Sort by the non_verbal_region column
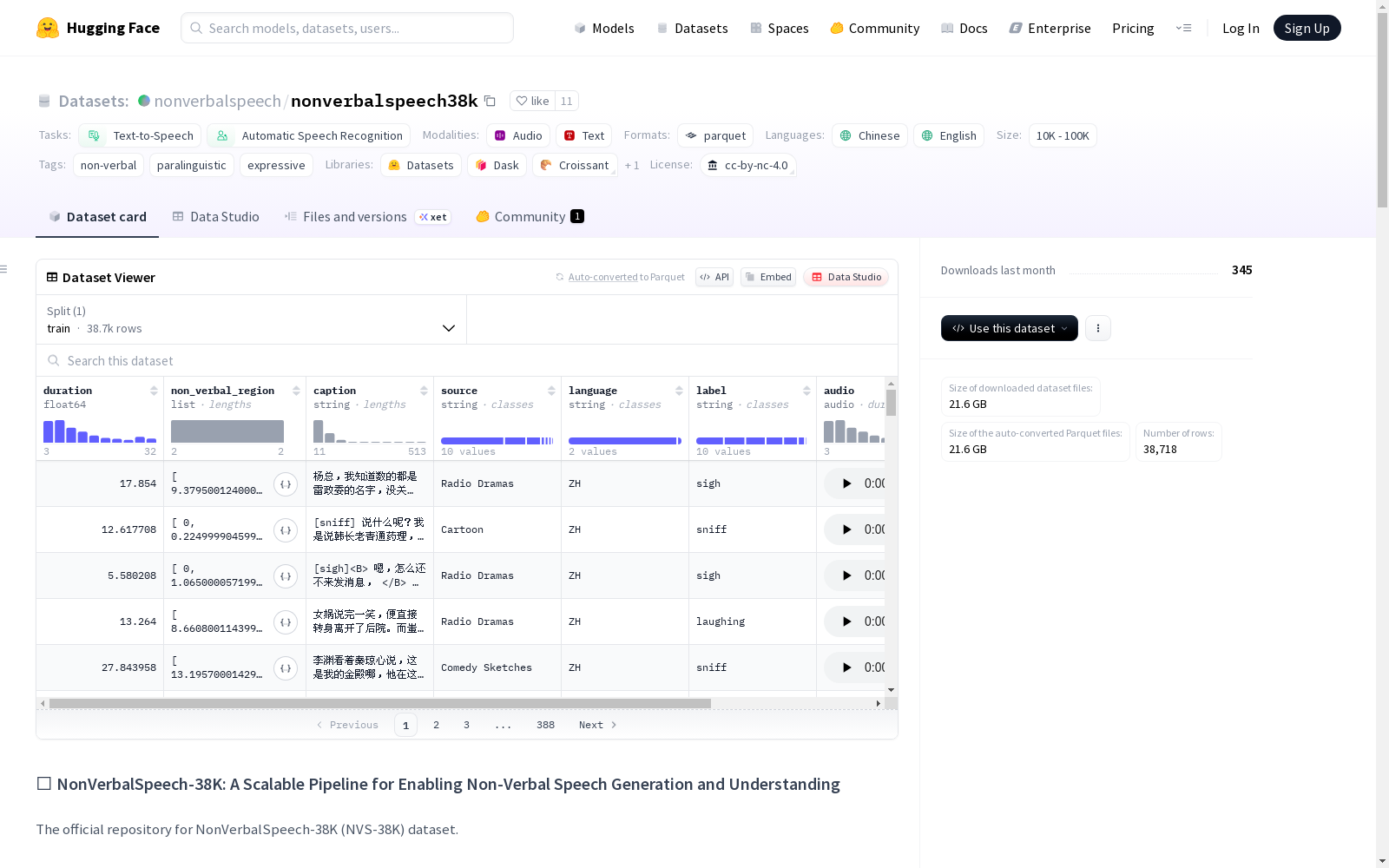Screen dimensions: 1389x868 tap(296, 391)
